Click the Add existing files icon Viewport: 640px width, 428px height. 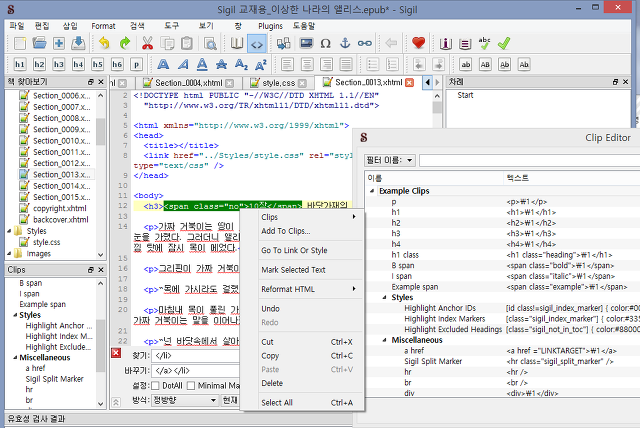pos(59,43)
